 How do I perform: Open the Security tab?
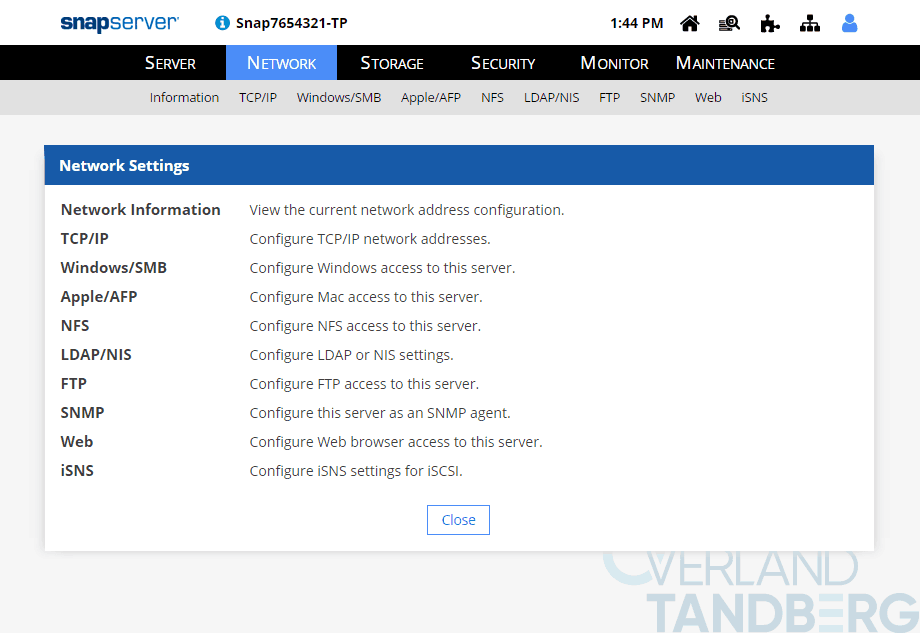(503, 63)
